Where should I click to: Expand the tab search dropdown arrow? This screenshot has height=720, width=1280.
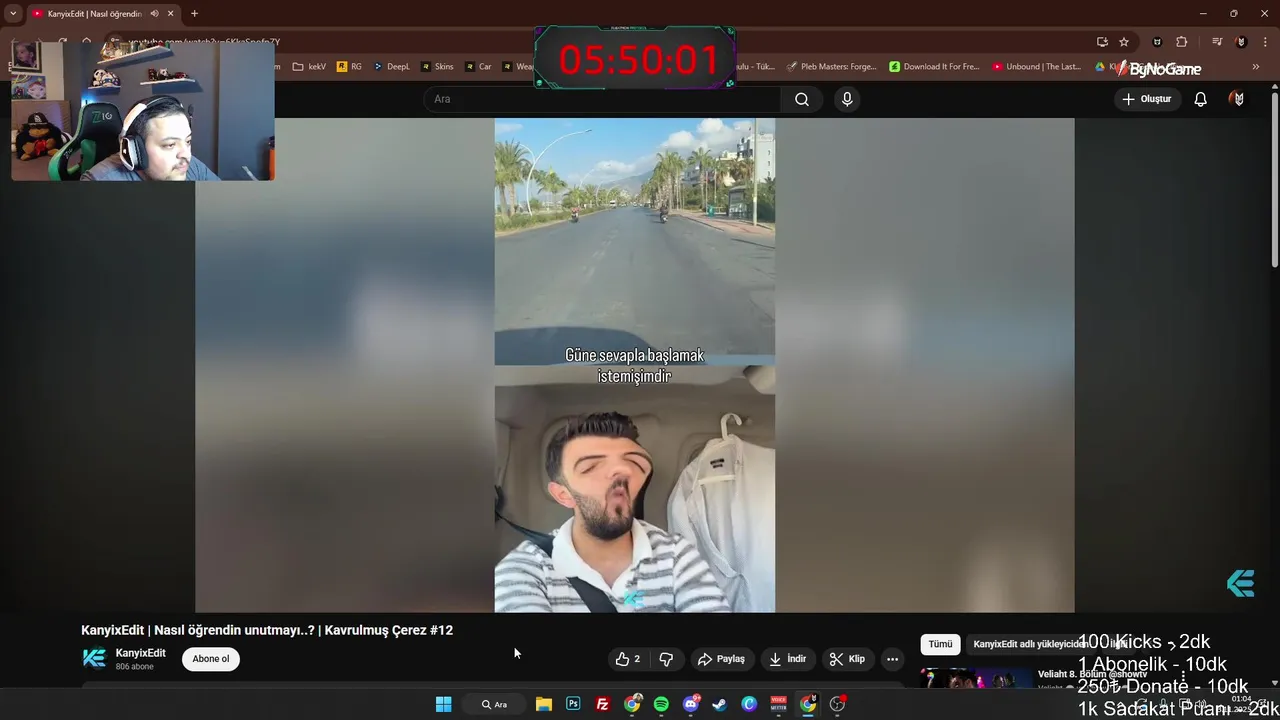[13, 14]
